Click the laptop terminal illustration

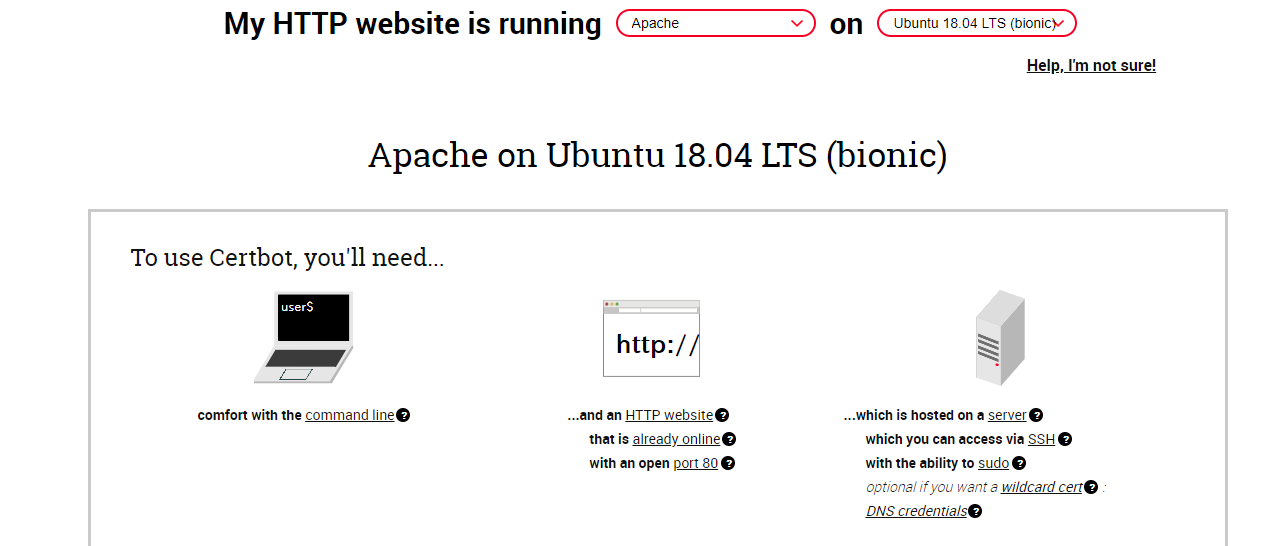click(304, 338)
